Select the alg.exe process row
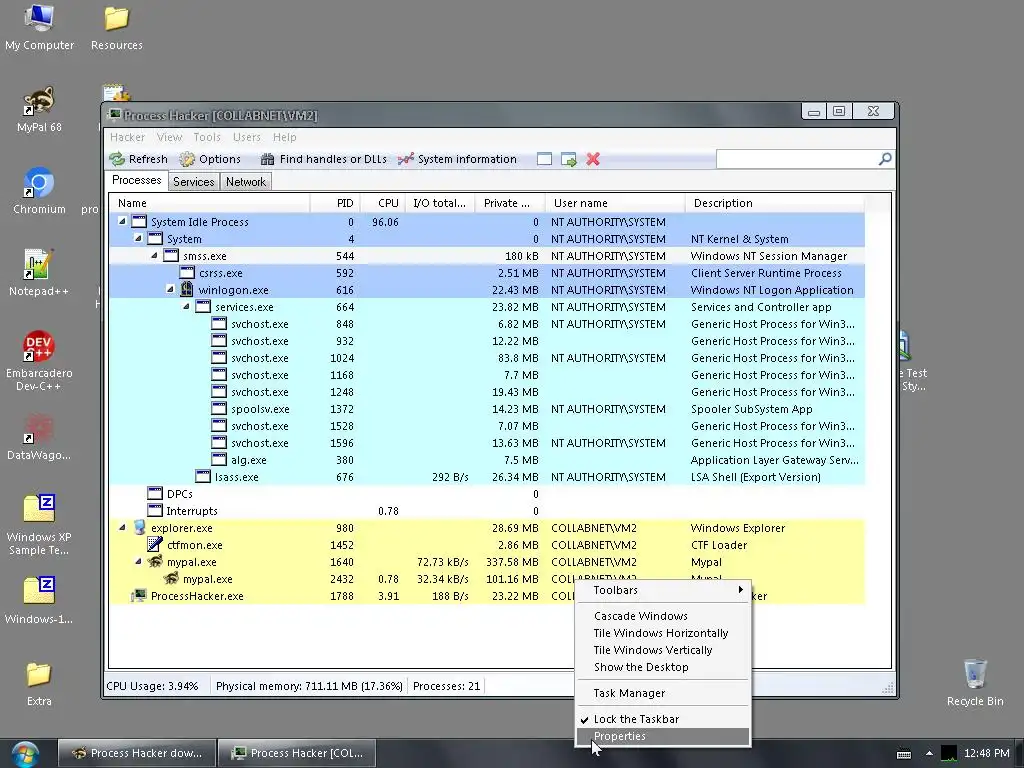This screenshot has height=768, width=1024. tap(487, 460)
